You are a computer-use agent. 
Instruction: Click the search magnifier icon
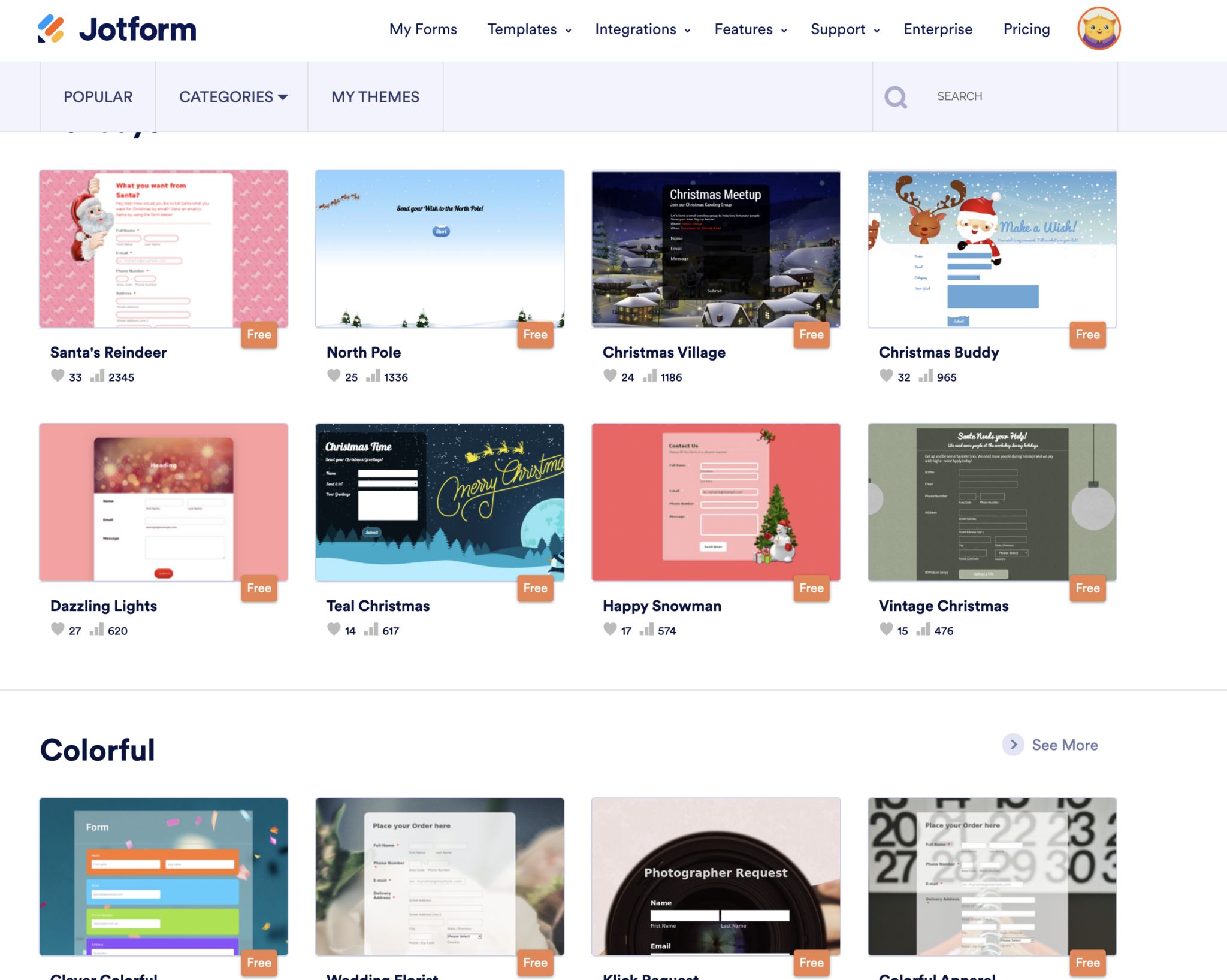(895, 96)
